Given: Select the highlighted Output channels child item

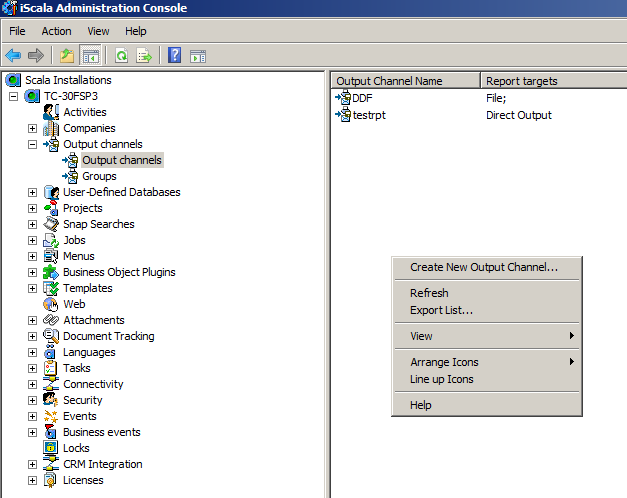Looking at the screenshot, I should pos(122,160).
